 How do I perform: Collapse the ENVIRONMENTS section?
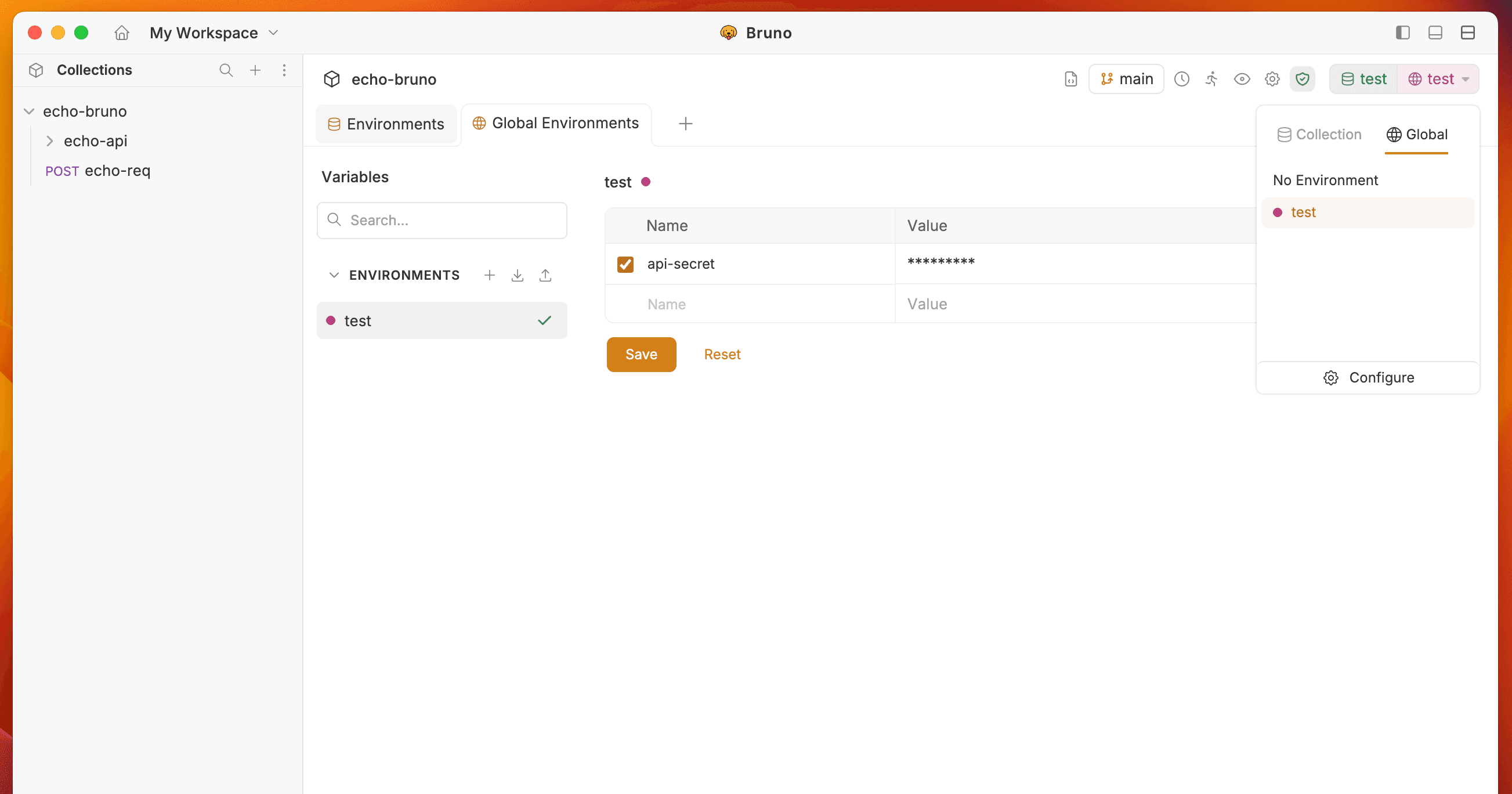coord(334,275)
